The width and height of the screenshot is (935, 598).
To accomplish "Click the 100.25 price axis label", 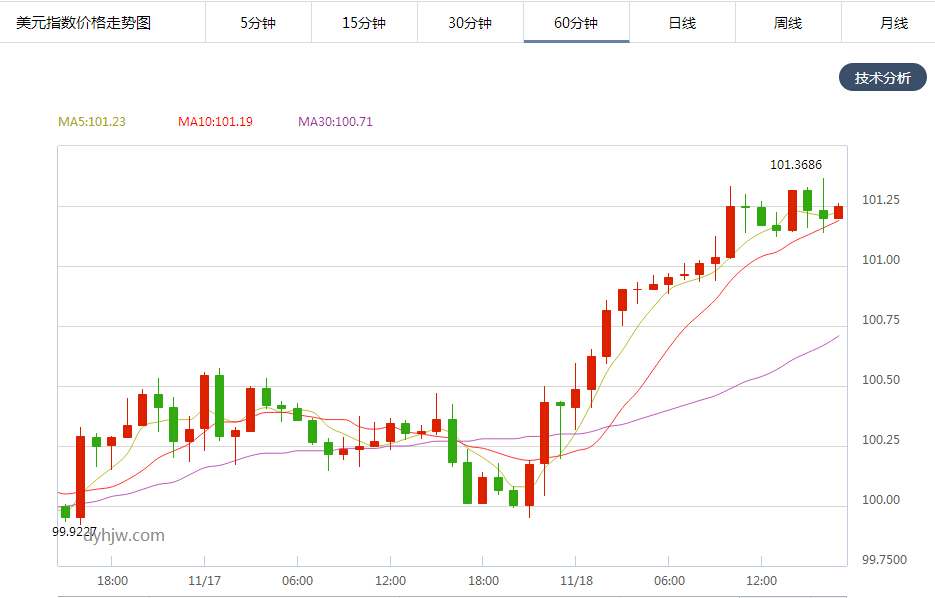I will click(881, 440).
